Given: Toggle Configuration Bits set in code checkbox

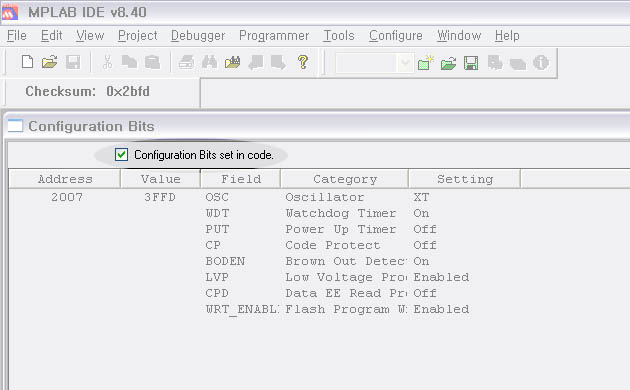Looking at the screenshot, I should point(121,155).
